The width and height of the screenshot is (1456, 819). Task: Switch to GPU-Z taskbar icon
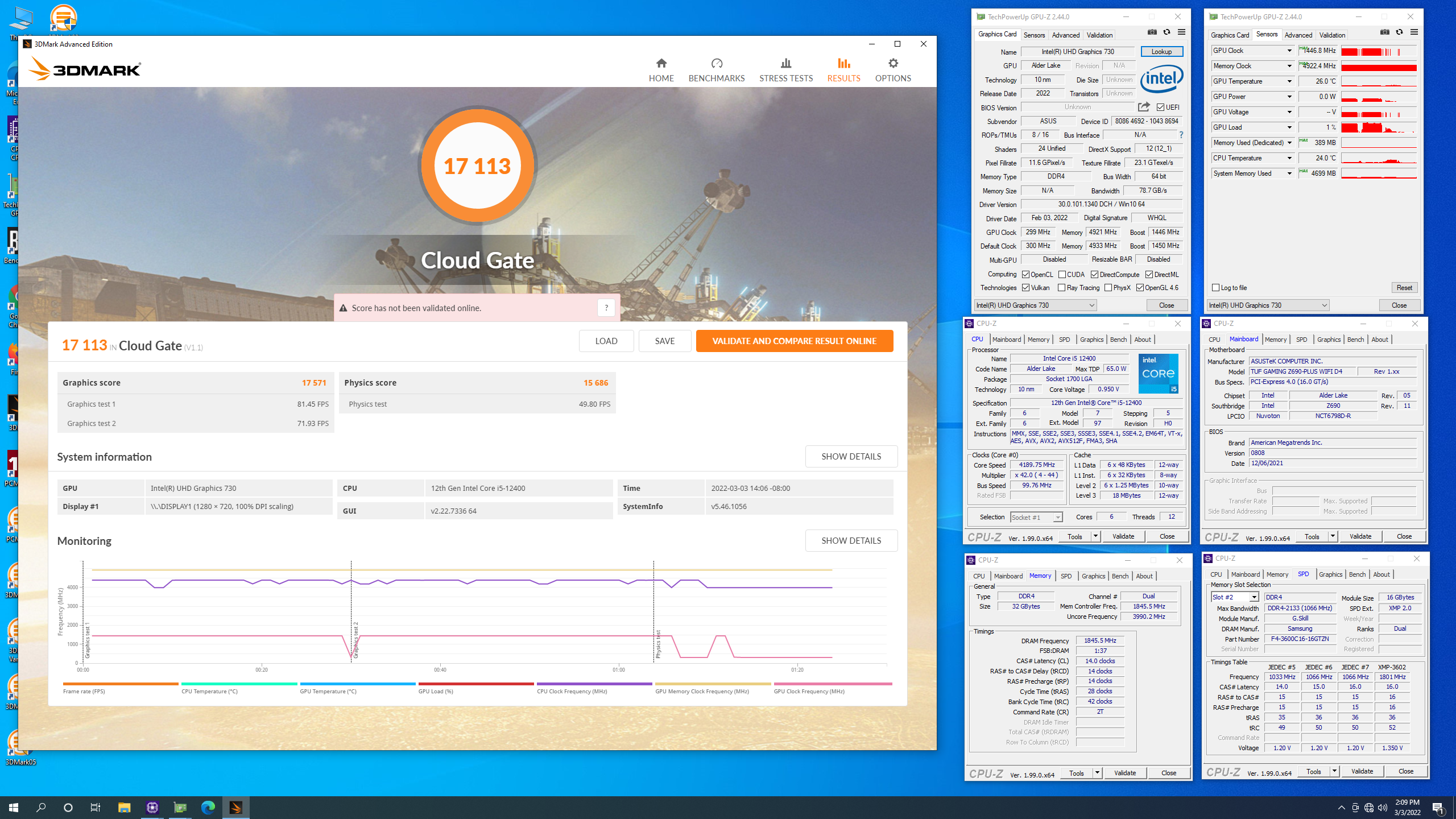[180, 807]
